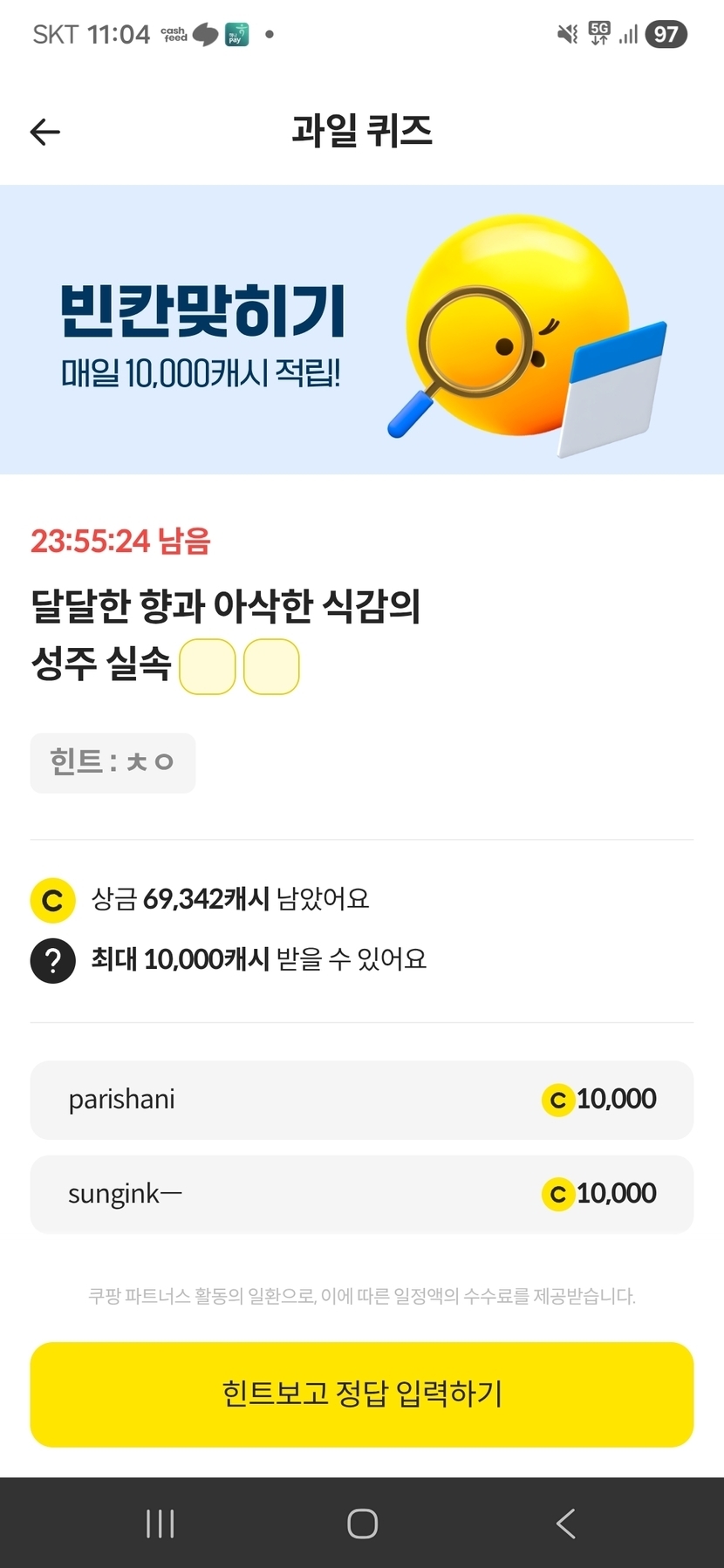724x1568 pixels.
Task: Tap the coin icon beside parishani
Action: click(x=557, y=1100)
